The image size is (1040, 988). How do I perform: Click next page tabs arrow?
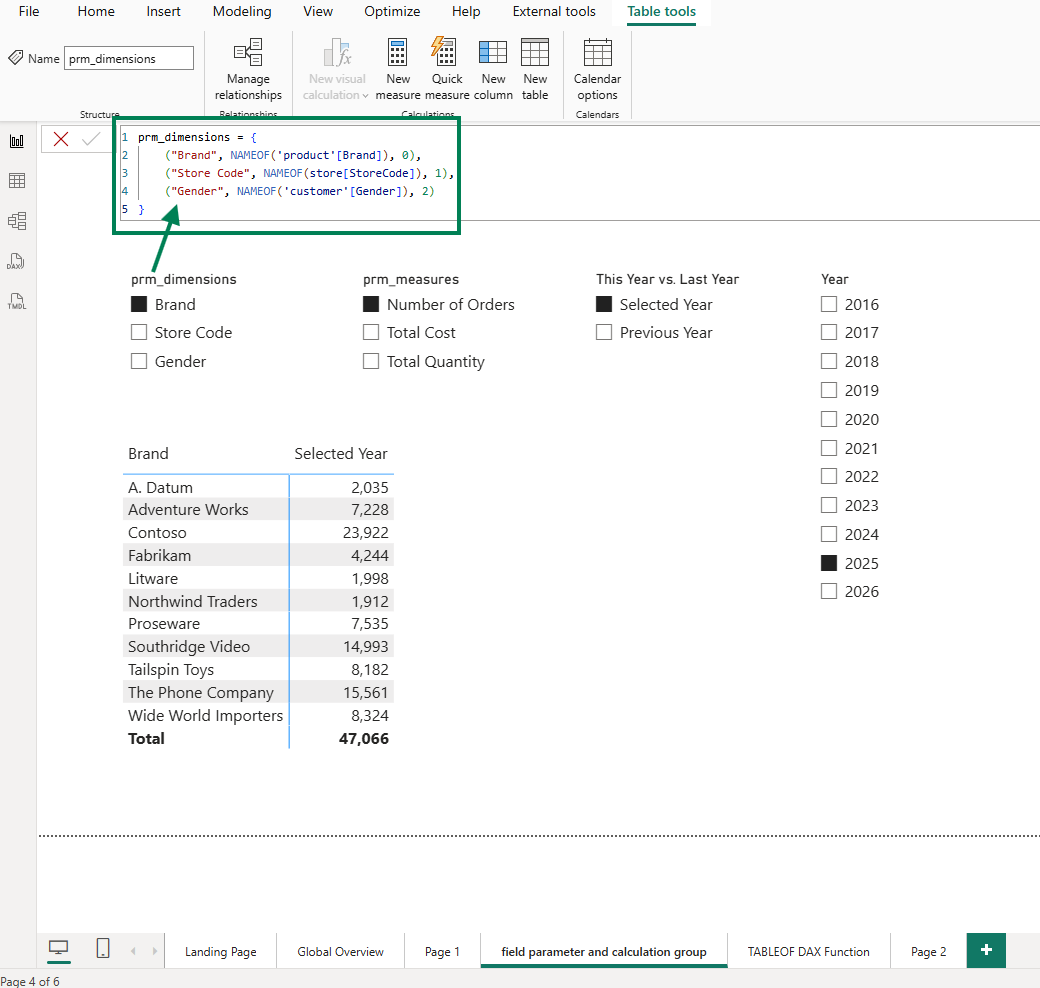(155, 951)
